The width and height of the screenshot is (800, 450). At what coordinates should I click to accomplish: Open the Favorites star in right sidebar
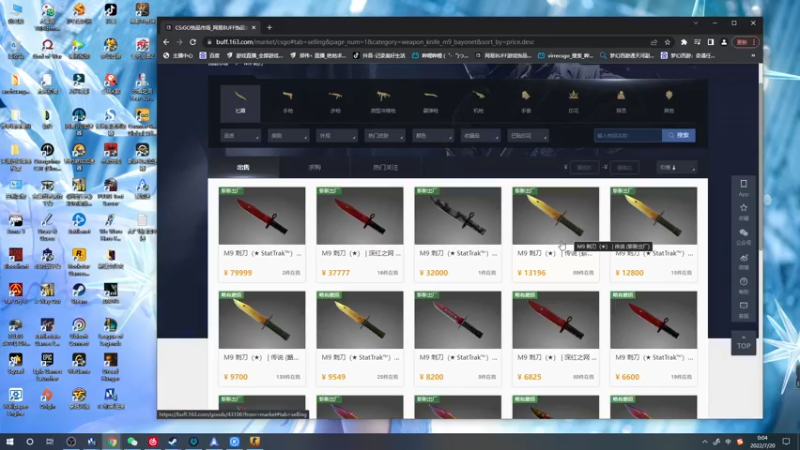coord(743,211)
